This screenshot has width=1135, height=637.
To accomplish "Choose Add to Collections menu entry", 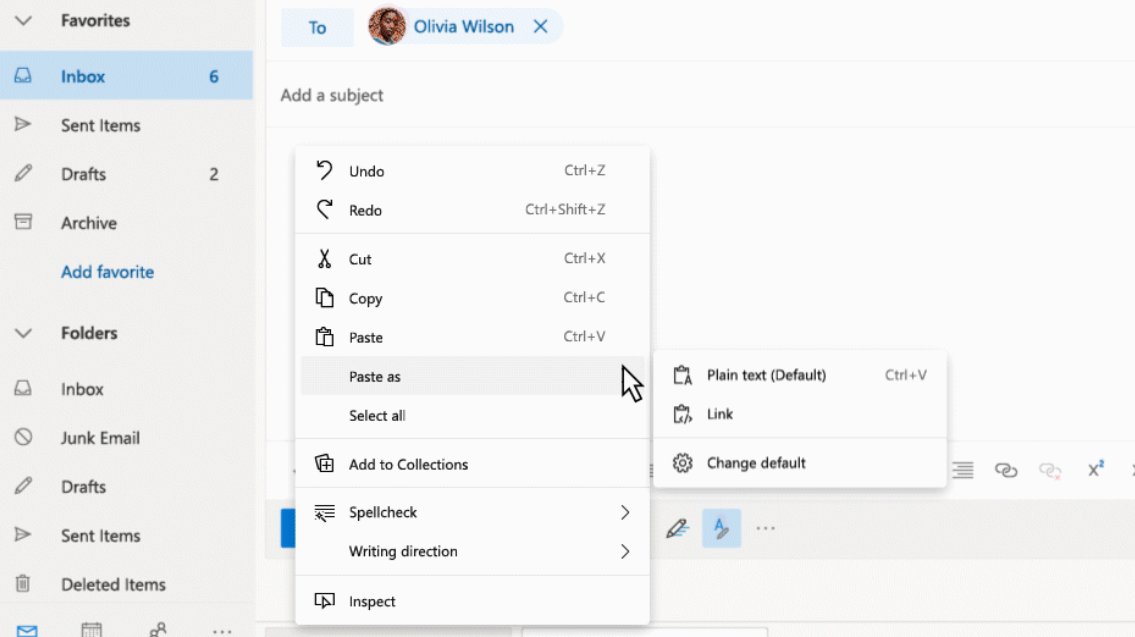I will [408, 464].
